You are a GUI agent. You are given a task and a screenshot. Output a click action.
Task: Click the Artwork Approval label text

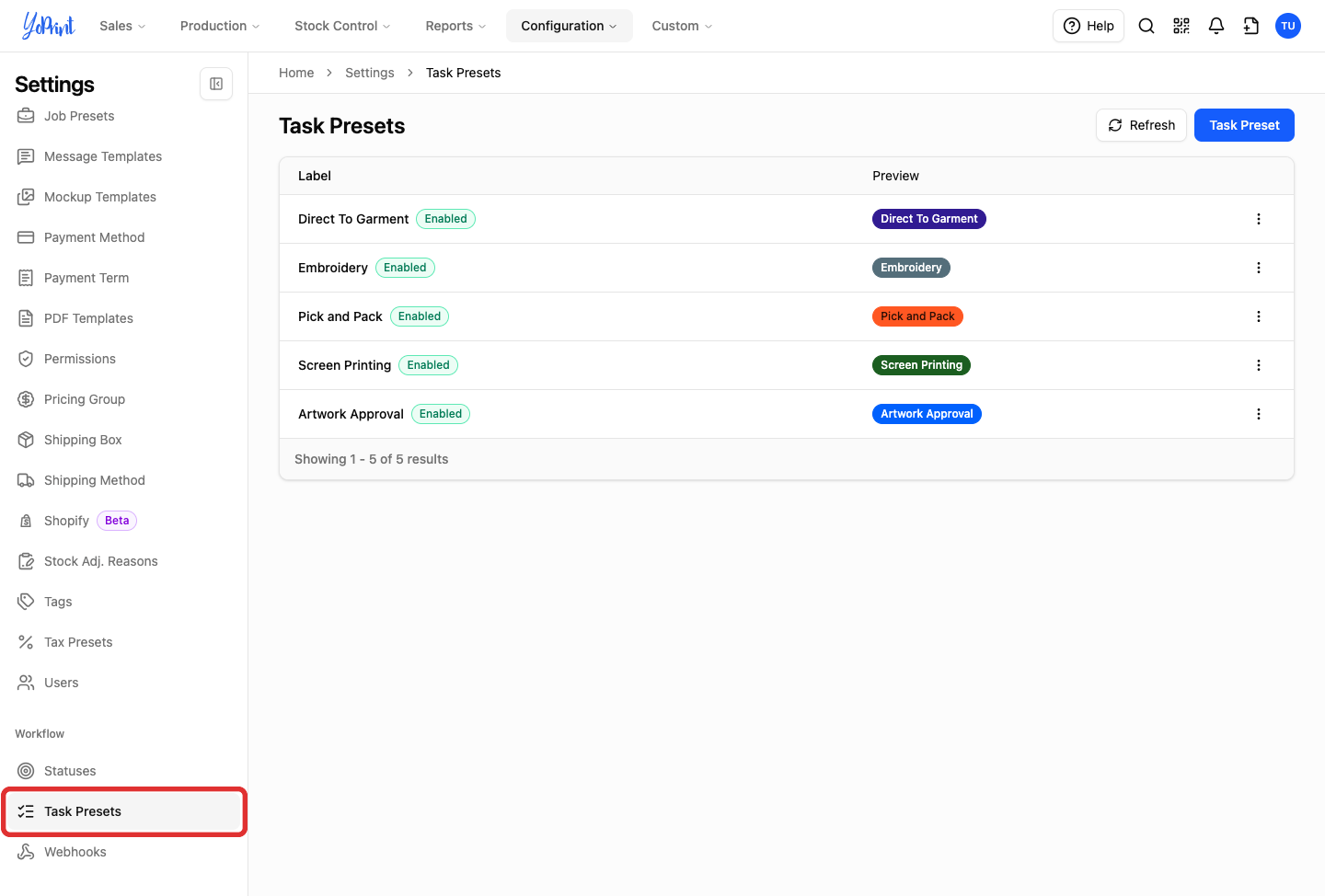pyautogui.click(x=351, y=414)
